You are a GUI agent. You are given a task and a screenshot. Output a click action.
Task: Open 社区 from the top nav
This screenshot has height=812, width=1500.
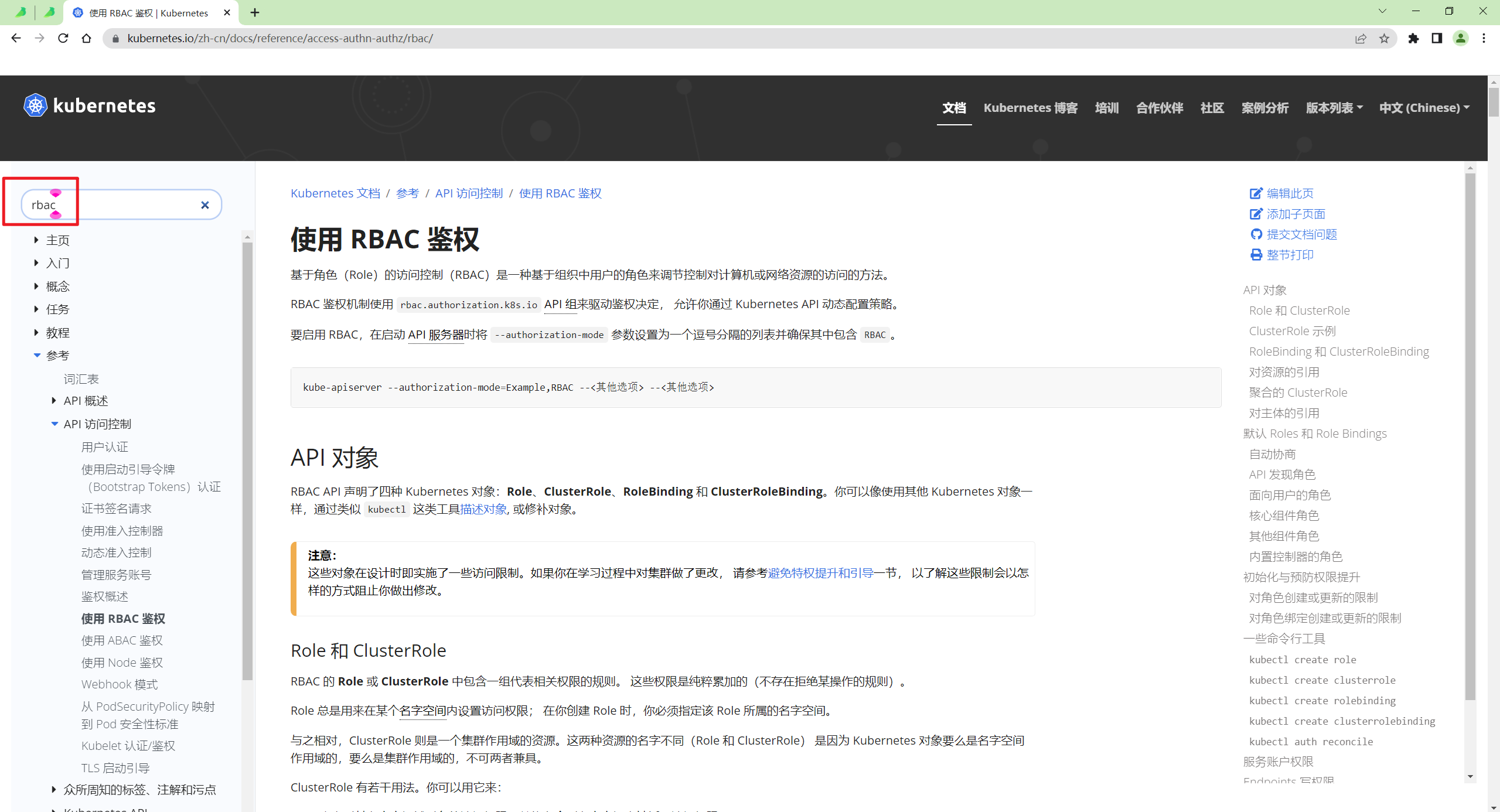coord(1212,108)
